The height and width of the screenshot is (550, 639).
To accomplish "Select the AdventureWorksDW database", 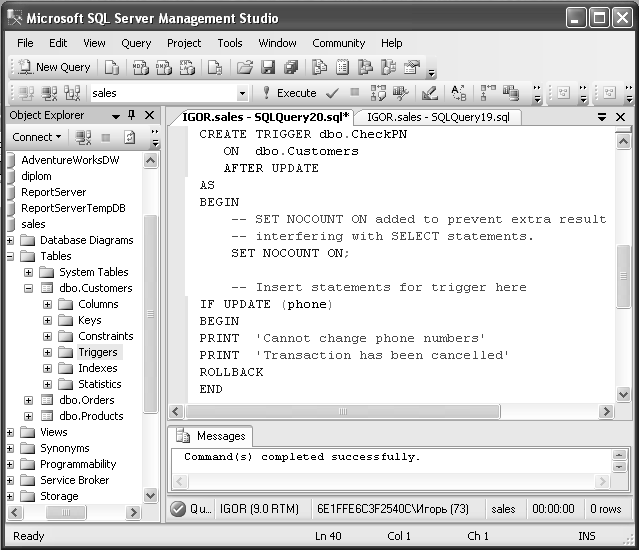I will (x=71, y=160).
